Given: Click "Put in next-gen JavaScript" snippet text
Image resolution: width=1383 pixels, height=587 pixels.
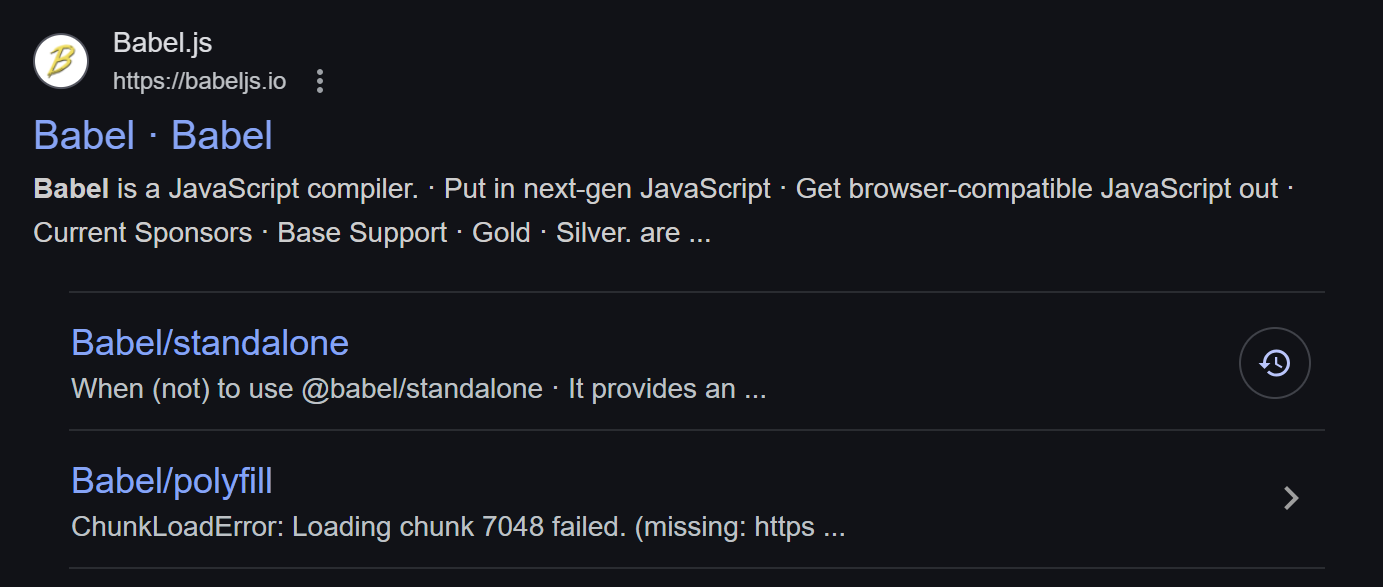Looking at the screenshot, I should pos(607,189).
